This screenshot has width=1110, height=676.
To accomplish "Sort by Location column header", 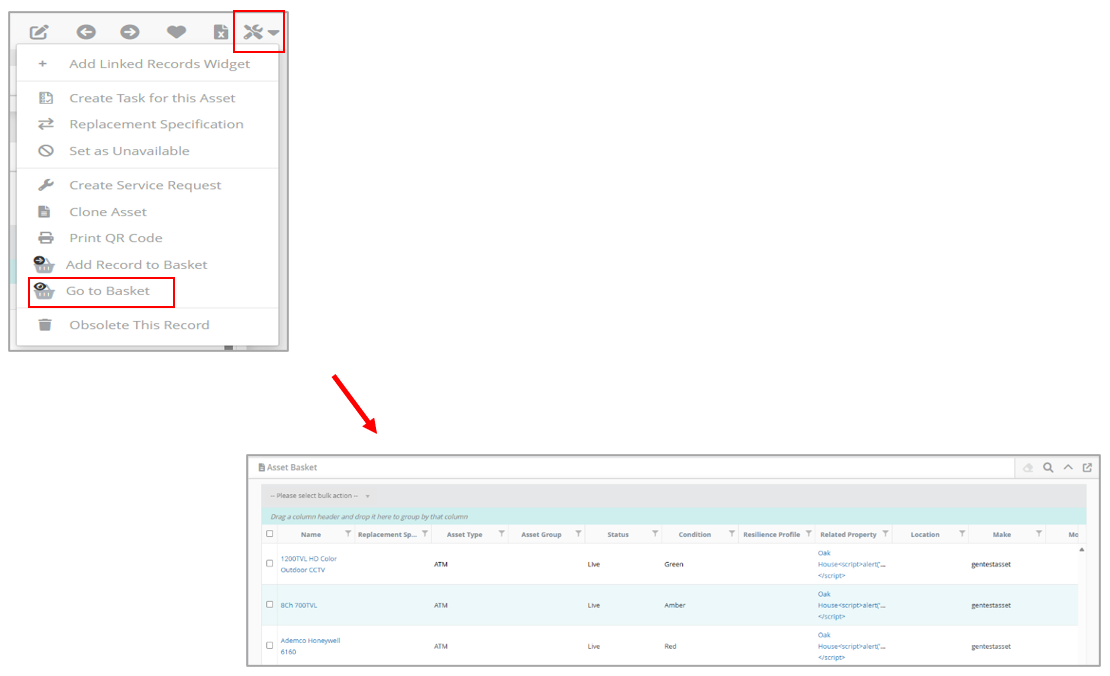I will click(925, 534).
